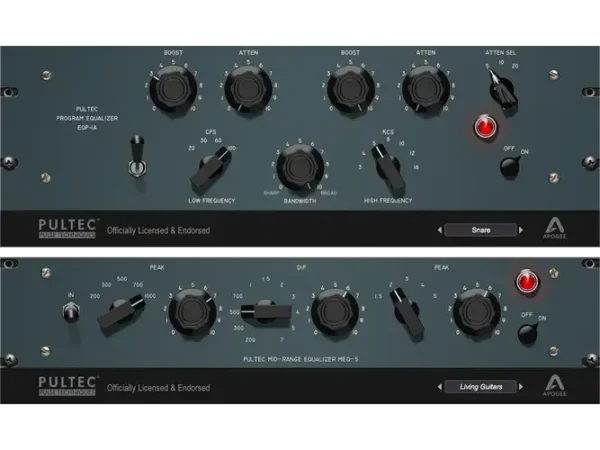Screen dimensions: 600x450
Task: Click the Apogee logo on the EQP-1A
Action: pos(554,228)
